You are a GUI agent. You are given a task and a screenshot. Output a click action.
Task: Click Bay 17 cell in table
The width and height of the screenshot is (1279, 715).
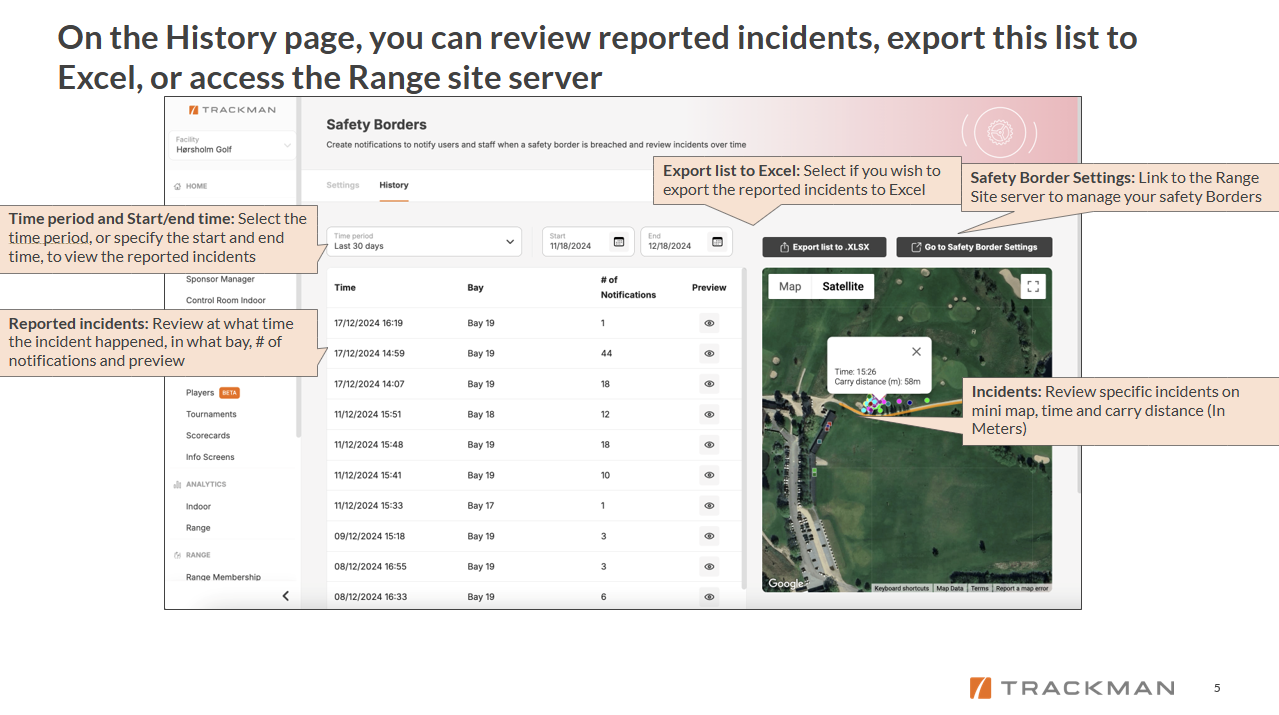(481, 505)
